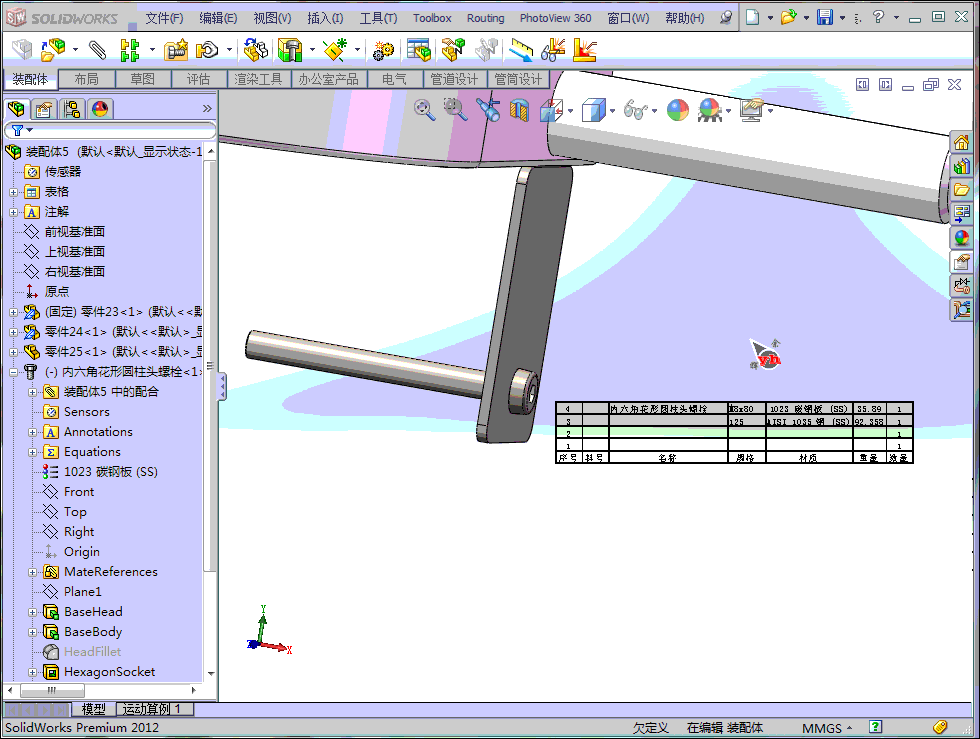Expand the 零件23<1> component node
The image size is (980, 739).
(x=14, y=312)
